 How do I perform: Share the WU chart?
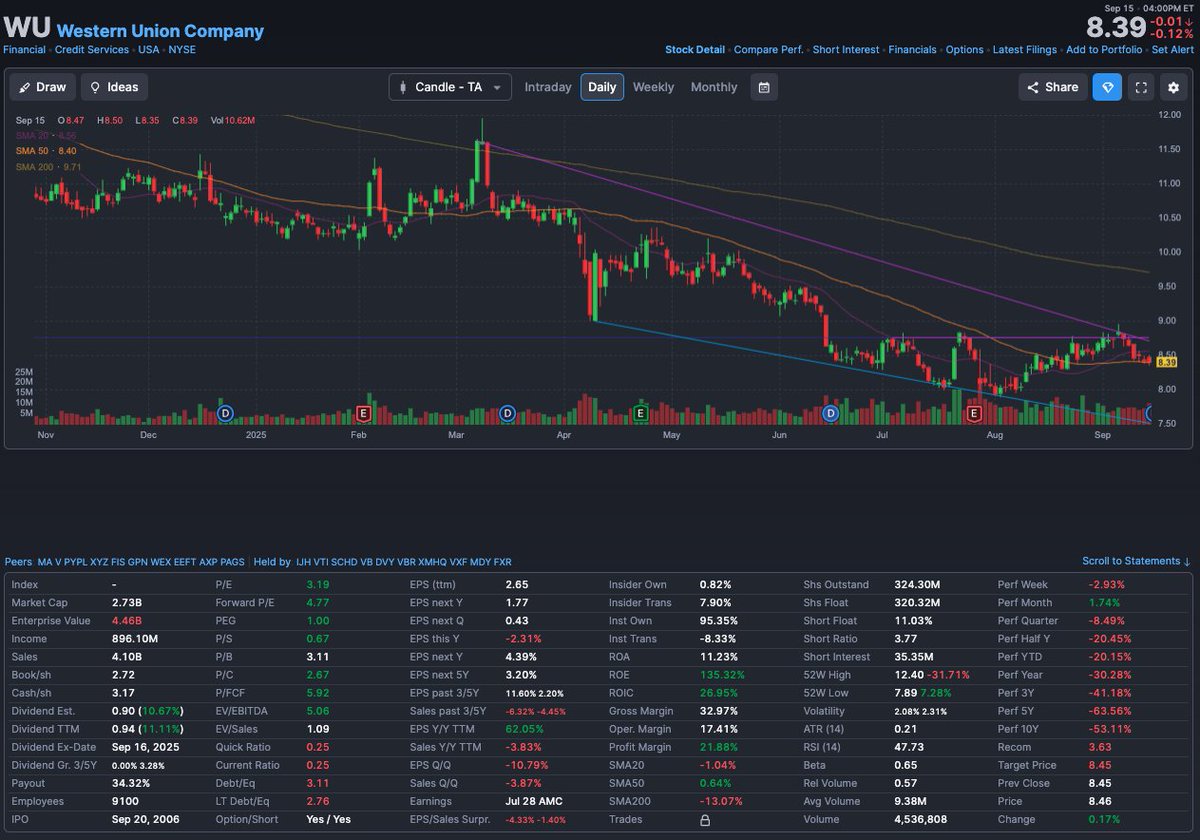click(1052, 87)
